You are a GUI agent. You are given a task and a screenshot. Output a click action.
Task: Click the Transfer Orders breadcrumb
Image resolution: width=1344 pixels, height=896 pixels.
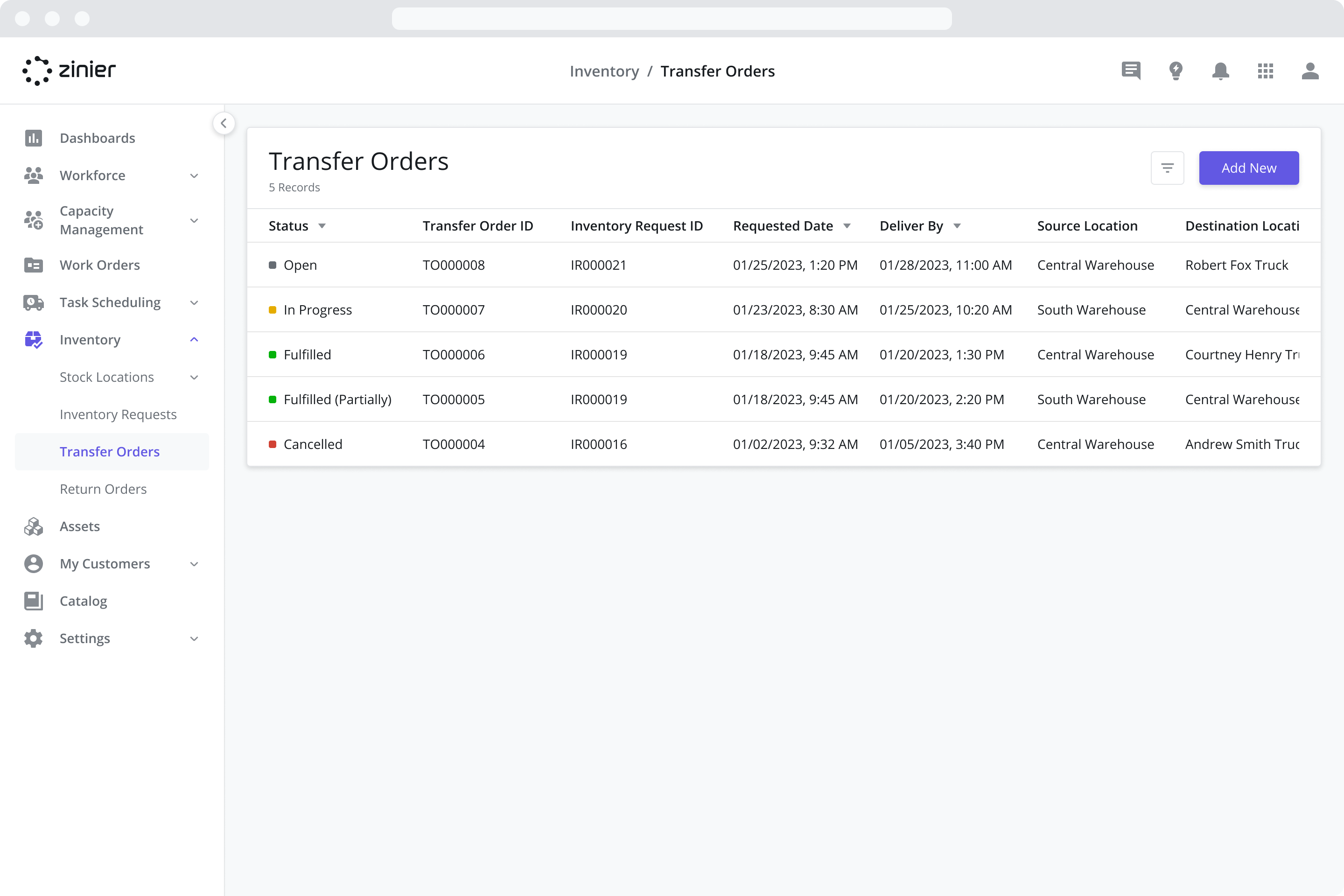click(717, 71)
